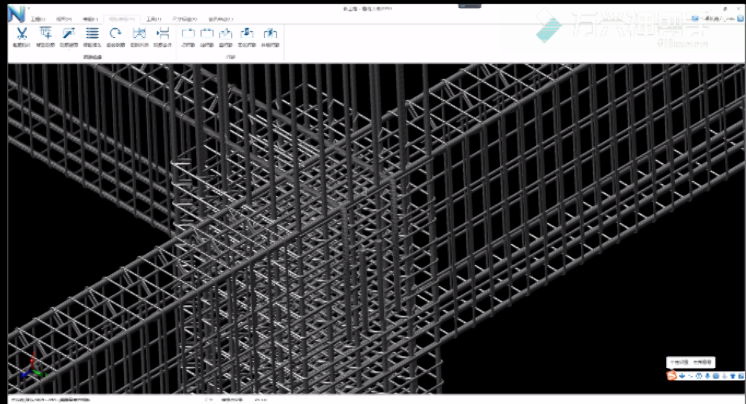Open the first ribbon tab next to logo
Screen dimensions: 746x404
pos(38,19)
